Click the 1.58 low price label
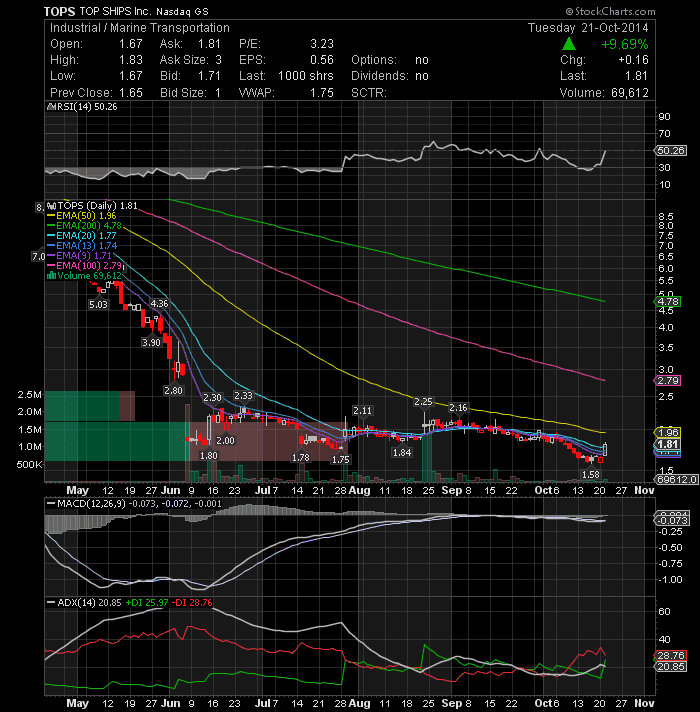The image size is (700, 712). (591, 475)
